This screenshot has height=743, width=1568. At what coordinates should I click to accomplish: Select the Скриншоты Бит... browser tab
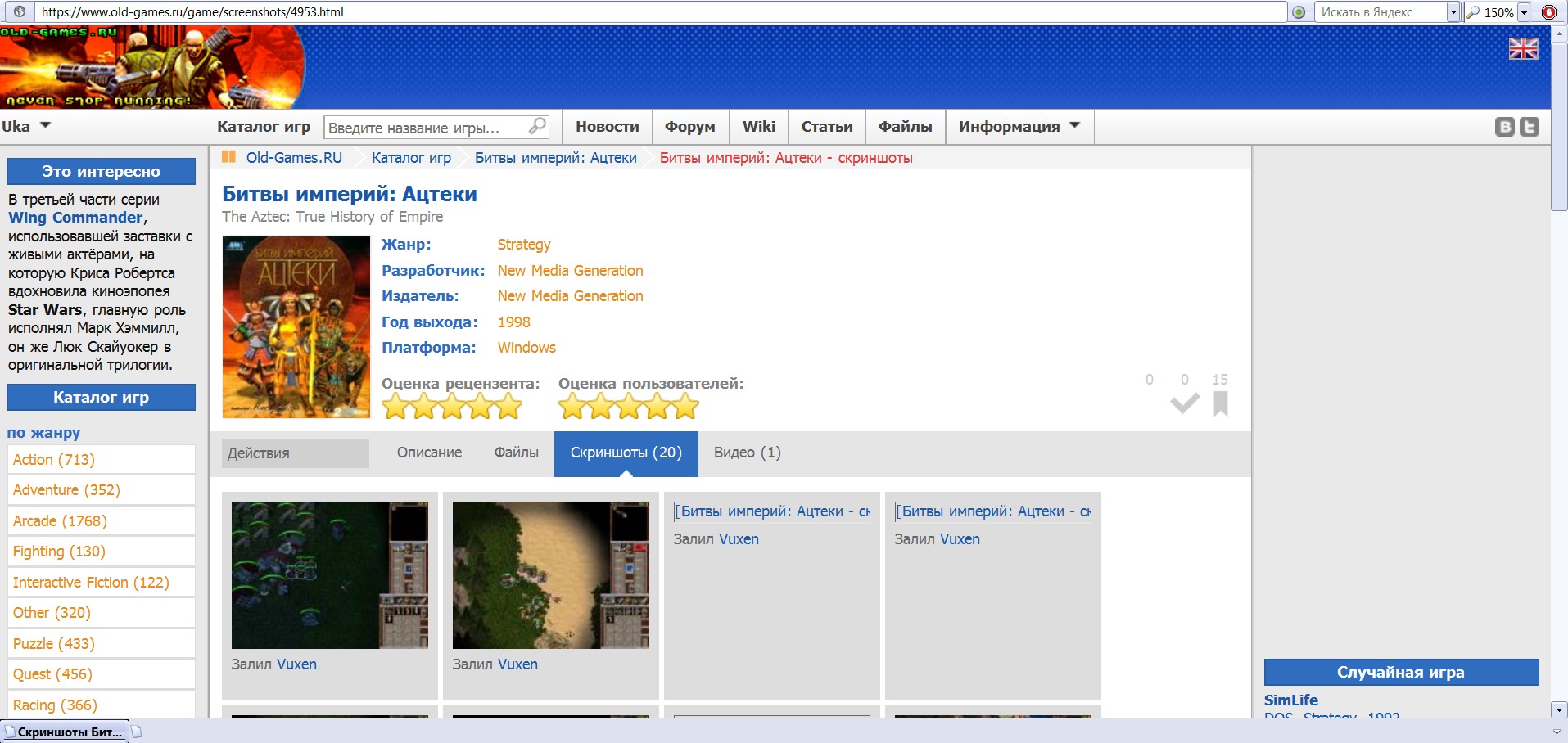pyautogui.click(x=66, y=732)
